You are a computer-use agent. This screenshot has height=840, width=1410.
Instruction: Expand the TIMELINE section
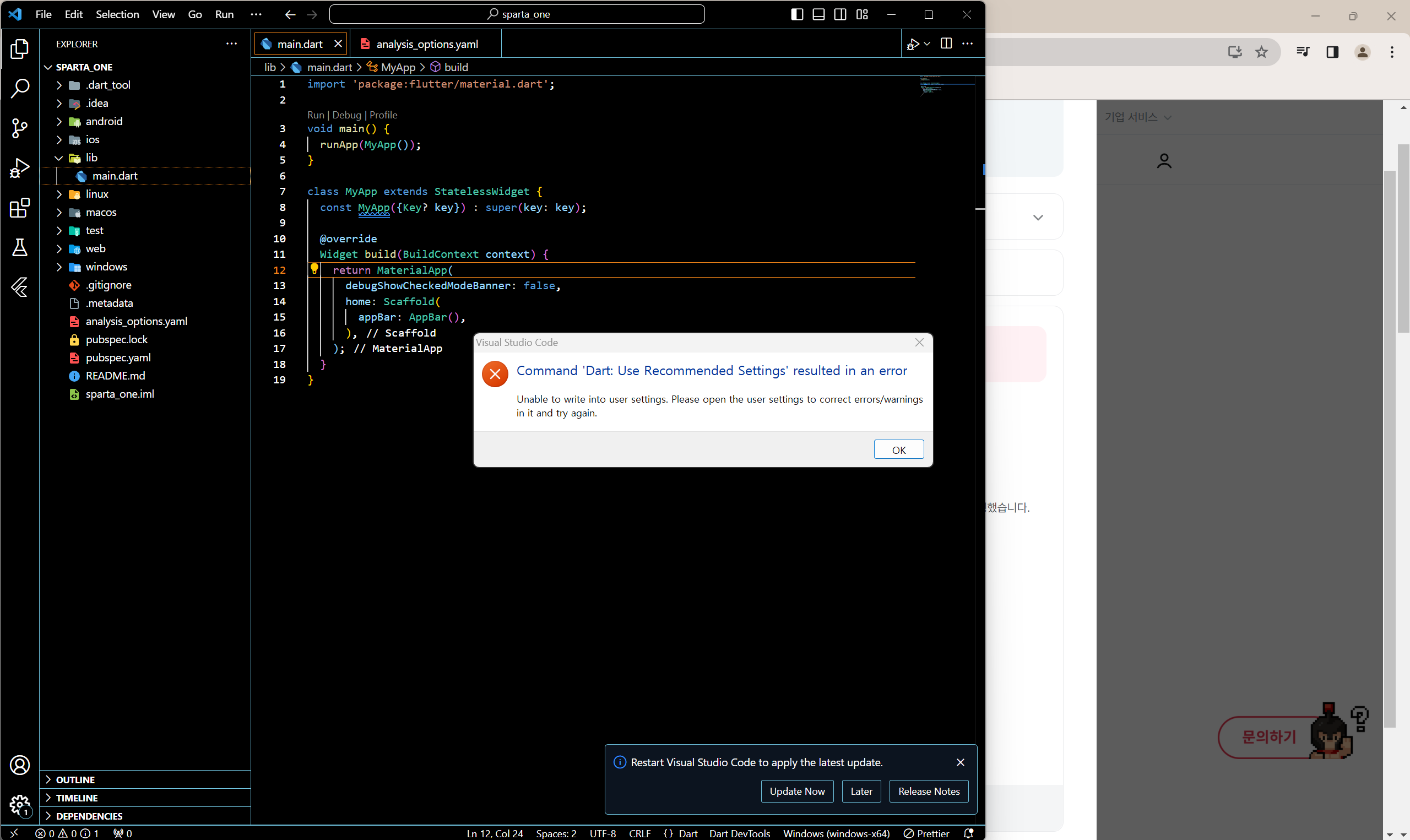145,798
